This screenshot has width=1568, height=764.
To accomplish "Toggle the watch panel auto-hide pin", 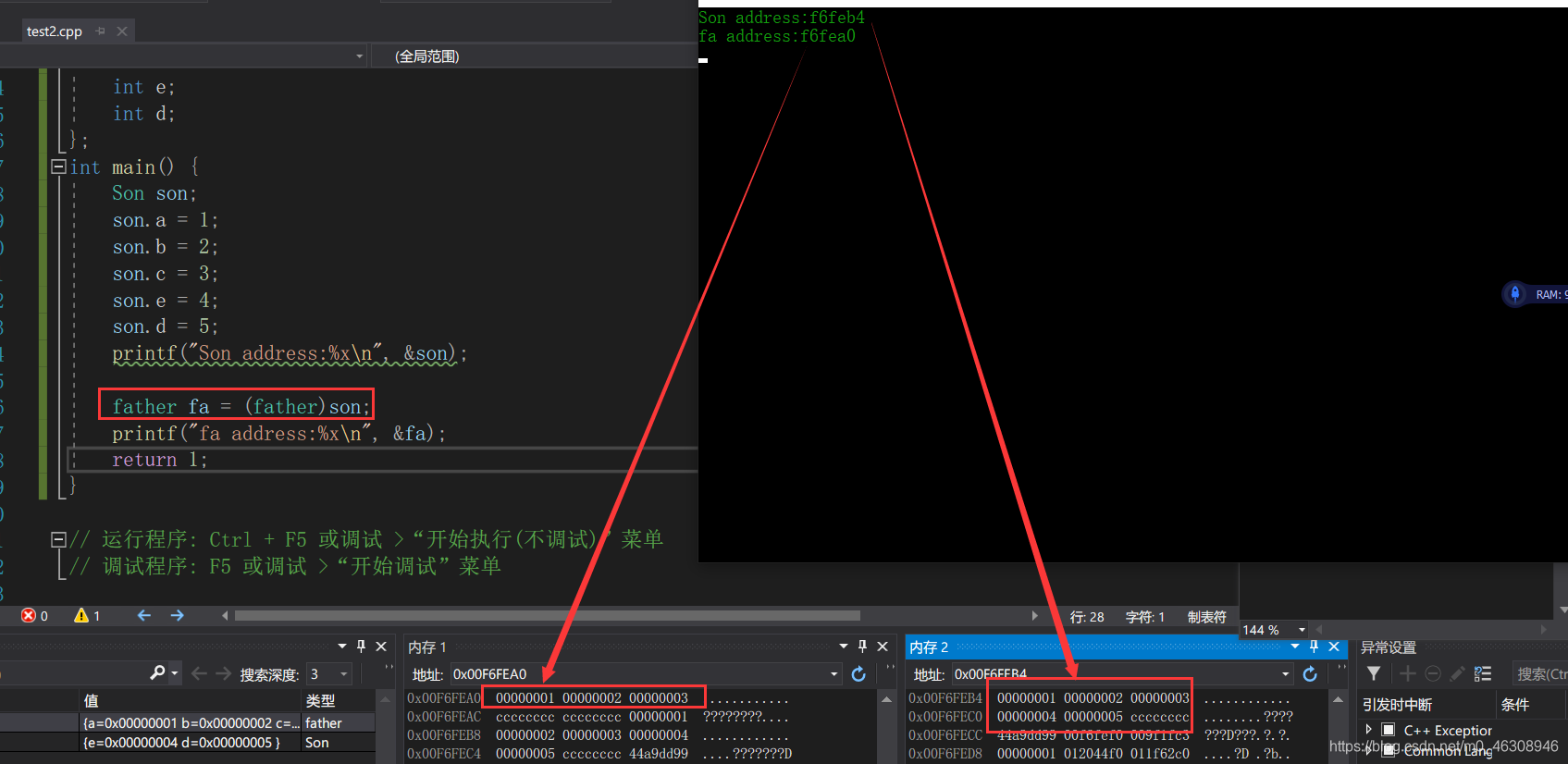I will (x=361, y=647).
